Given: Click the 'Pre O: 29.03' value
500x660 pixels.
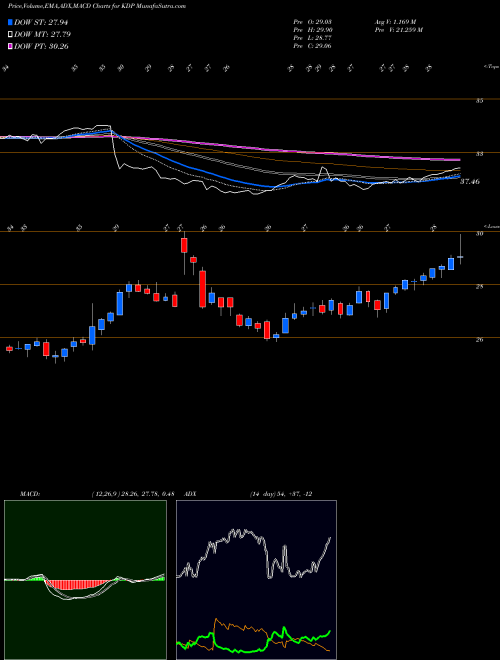Looking at the screenshot, I should (x=312, y=21).
